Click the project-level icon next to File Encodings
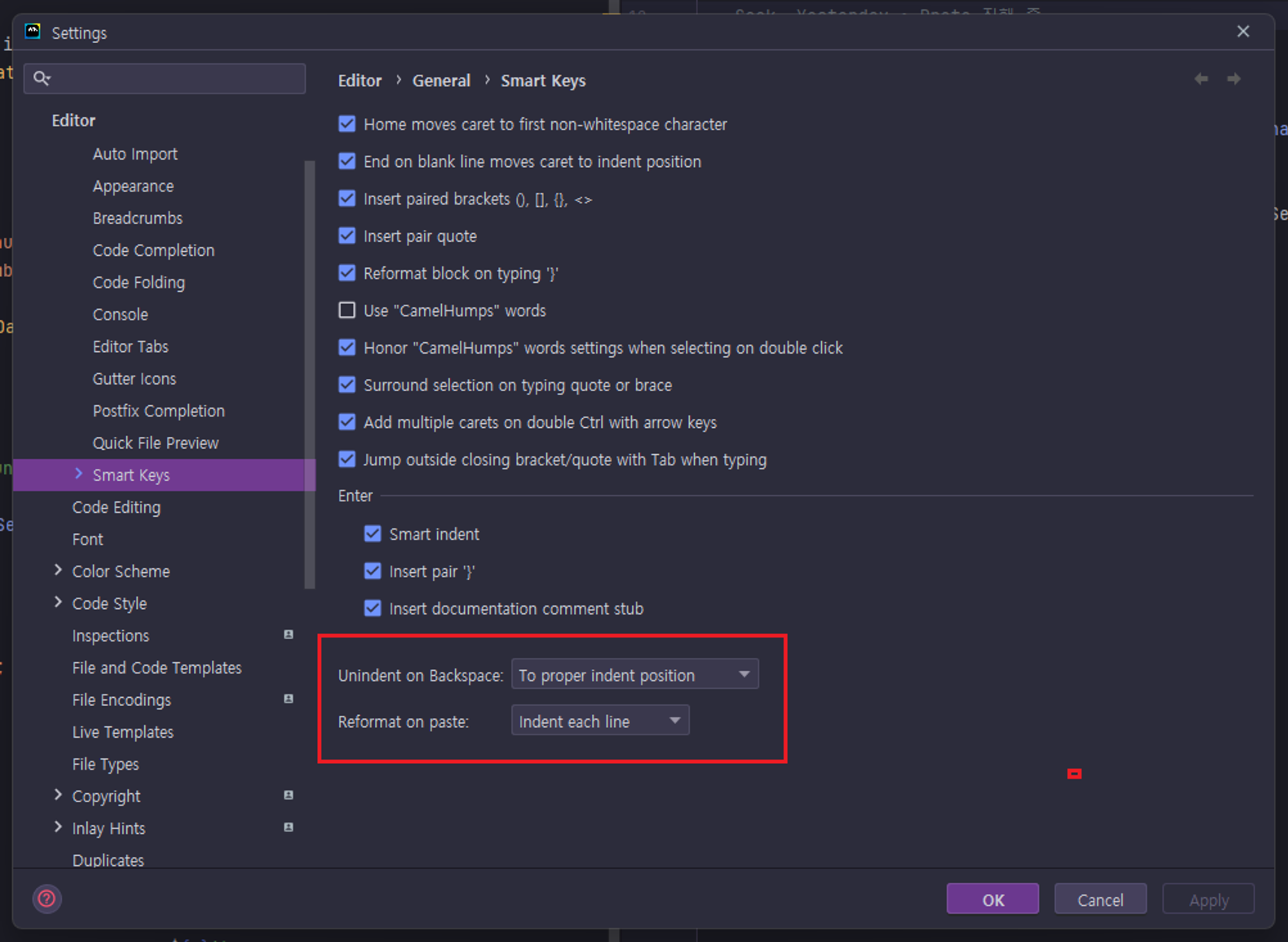Screen dimensions: 1288x942 [x=289, y=699]
